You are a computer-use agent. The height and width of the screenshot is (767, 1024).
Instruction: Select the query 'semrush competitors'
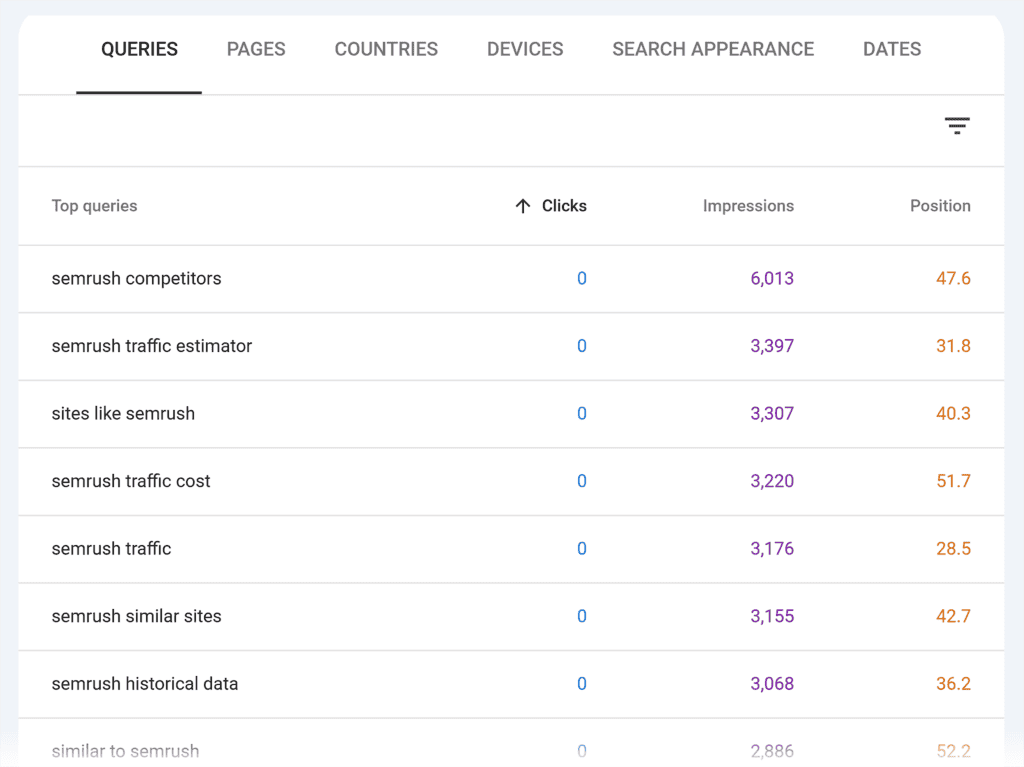(x=136, y=279)
